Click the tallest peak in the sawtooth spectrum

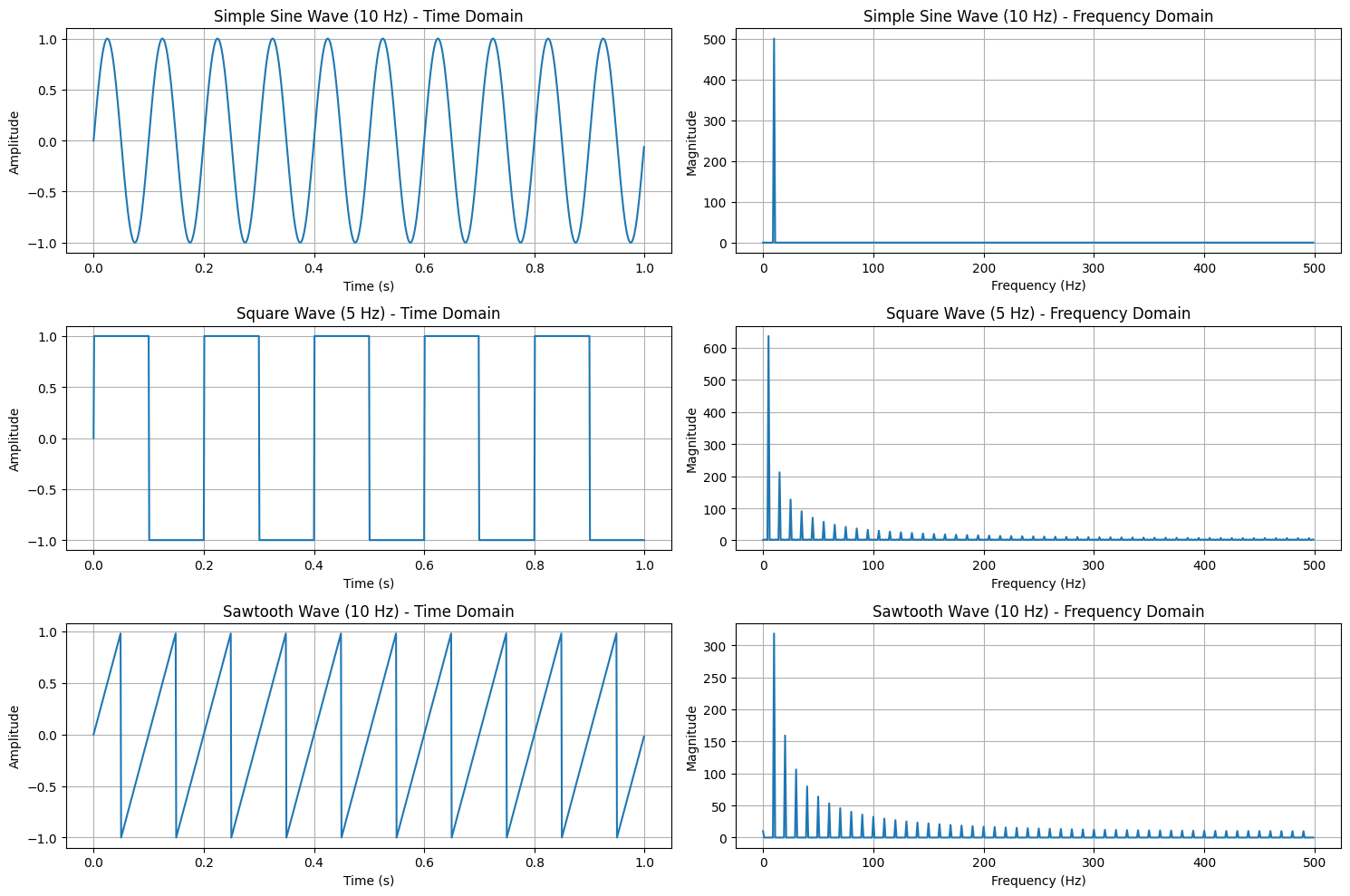tap(774, 734)
